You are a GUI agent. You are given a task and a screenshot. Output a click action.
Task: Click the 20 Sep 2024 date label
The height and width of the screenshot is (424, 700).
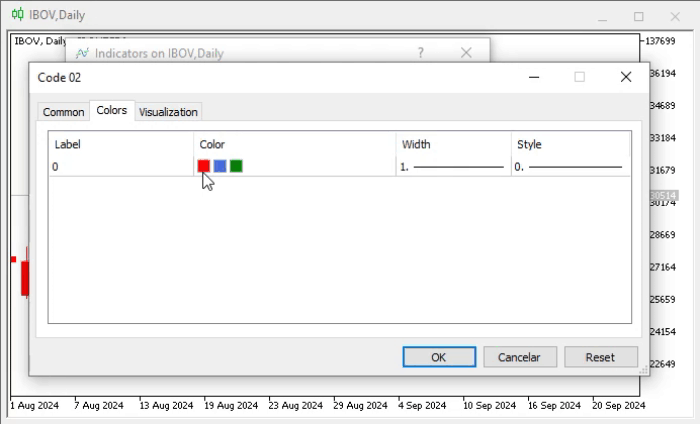click(x=619, y=406)
